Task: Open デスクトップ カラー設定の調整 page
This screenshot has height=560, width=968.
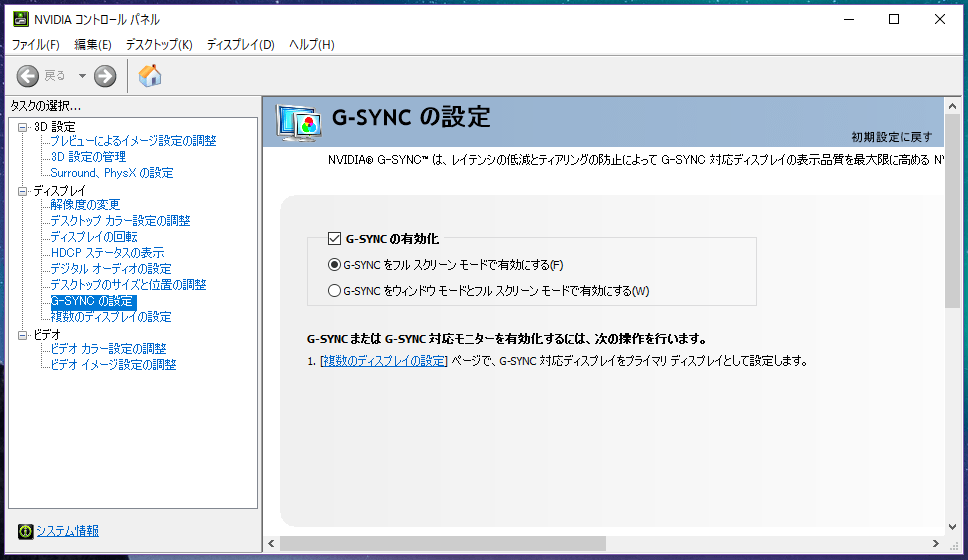Action: [120, 220]
